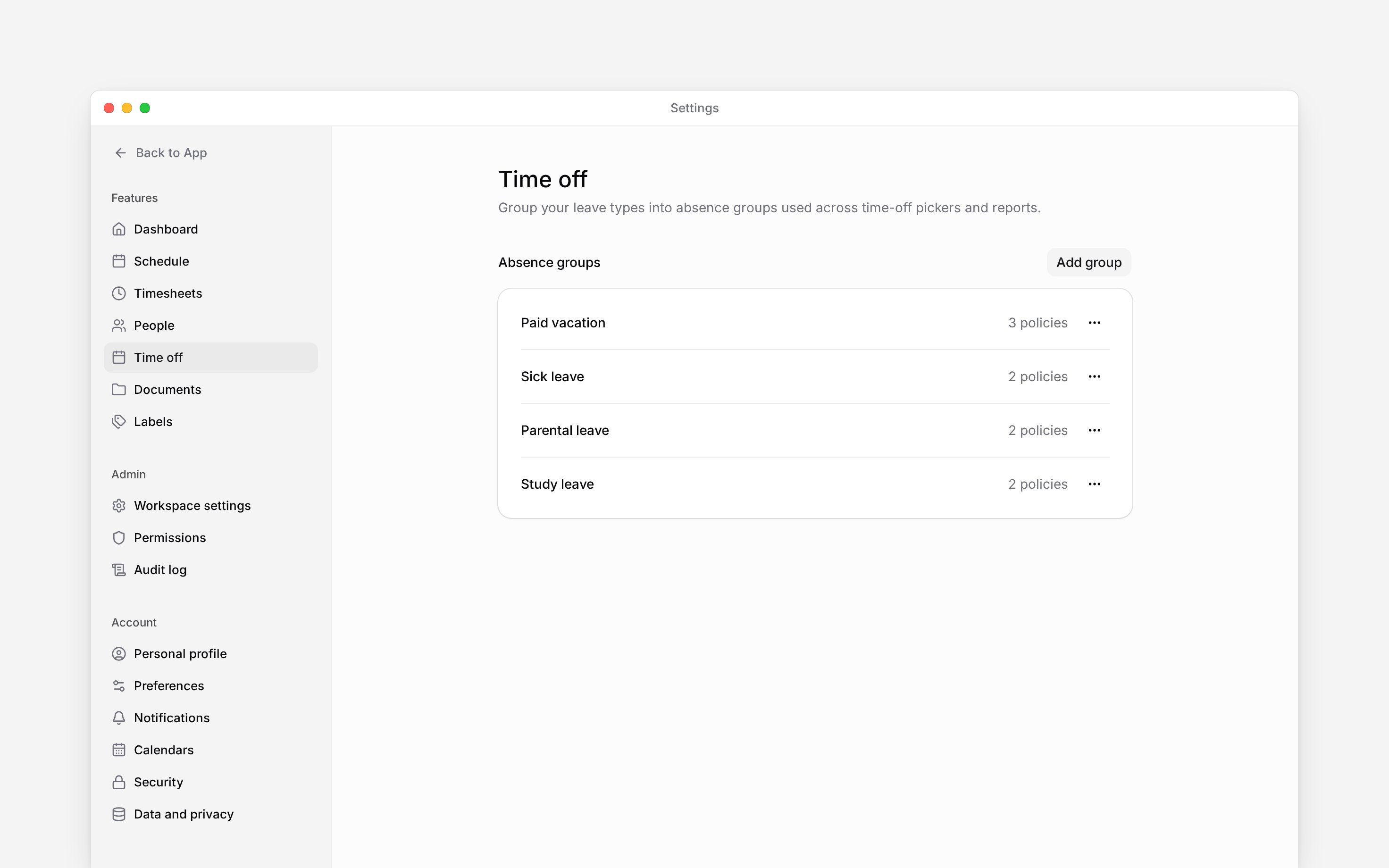Go to the Dashboard section
The width and height of the screenshot is (1389, 868).
210,229
